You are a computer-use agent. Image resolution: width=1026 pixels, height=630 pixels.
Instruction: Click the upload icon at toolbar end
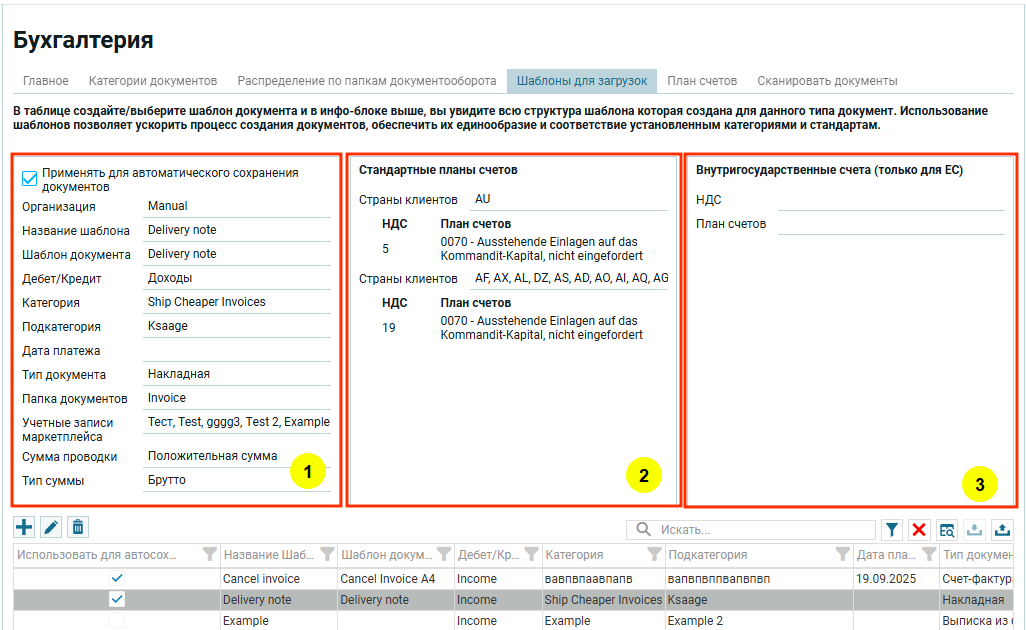tap(1001, 530)
